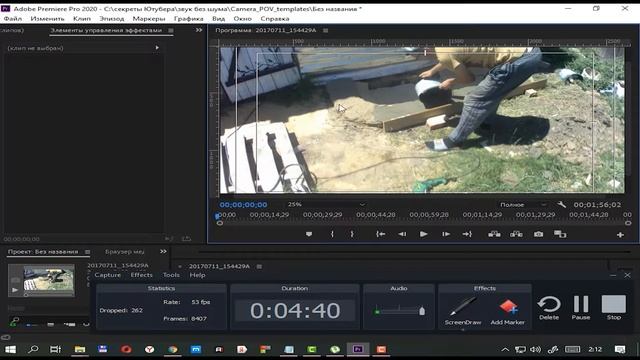Click the blue playhead on monitor ruler
The image size is (640, 360).
pos(217,216)
